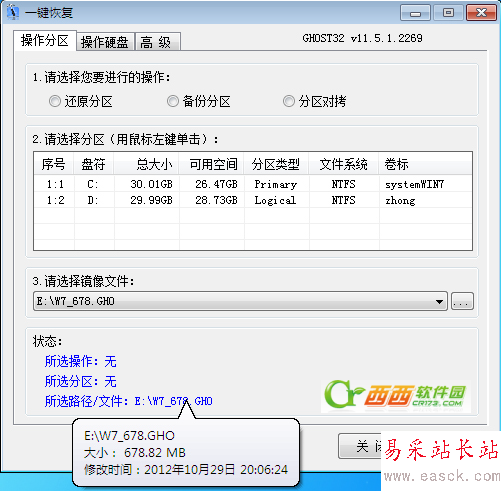Click the 盘符 column header
Viewport: 501px width, 491px height.
point(94,164)
